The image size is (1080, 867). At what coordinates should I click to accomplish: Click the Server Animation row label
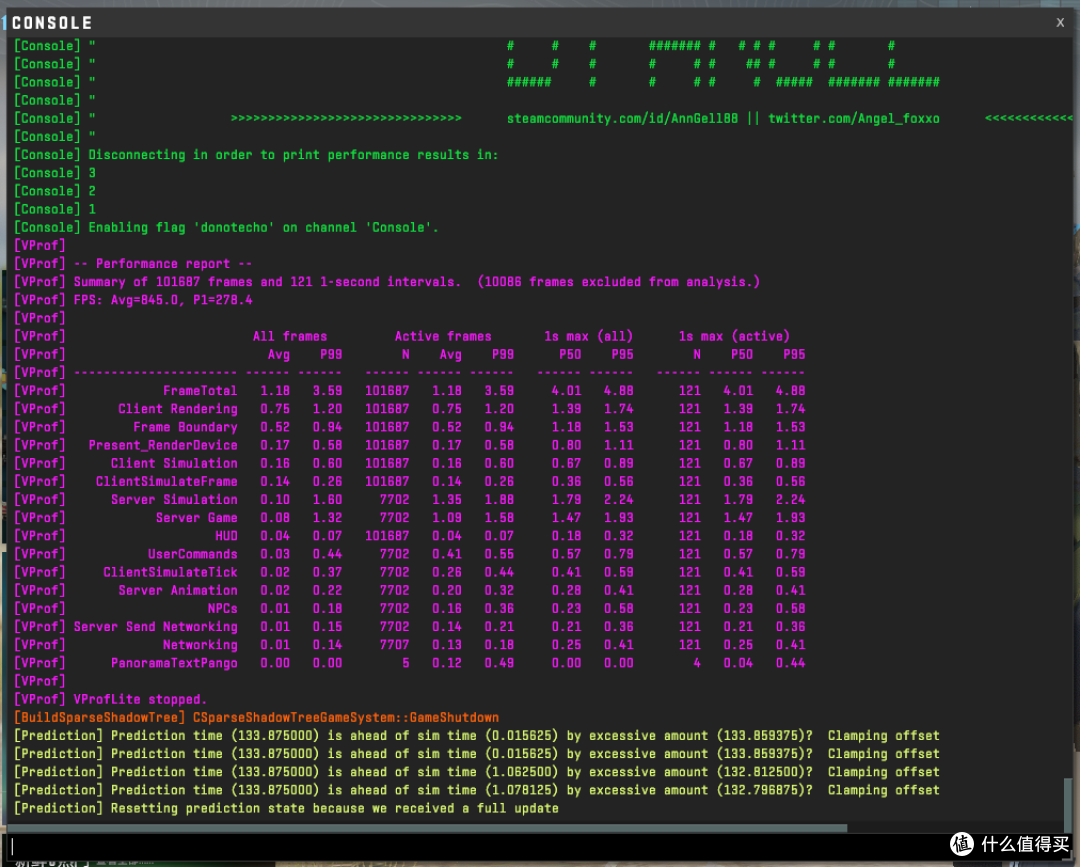pyautogui.click(x=178, y=591)
